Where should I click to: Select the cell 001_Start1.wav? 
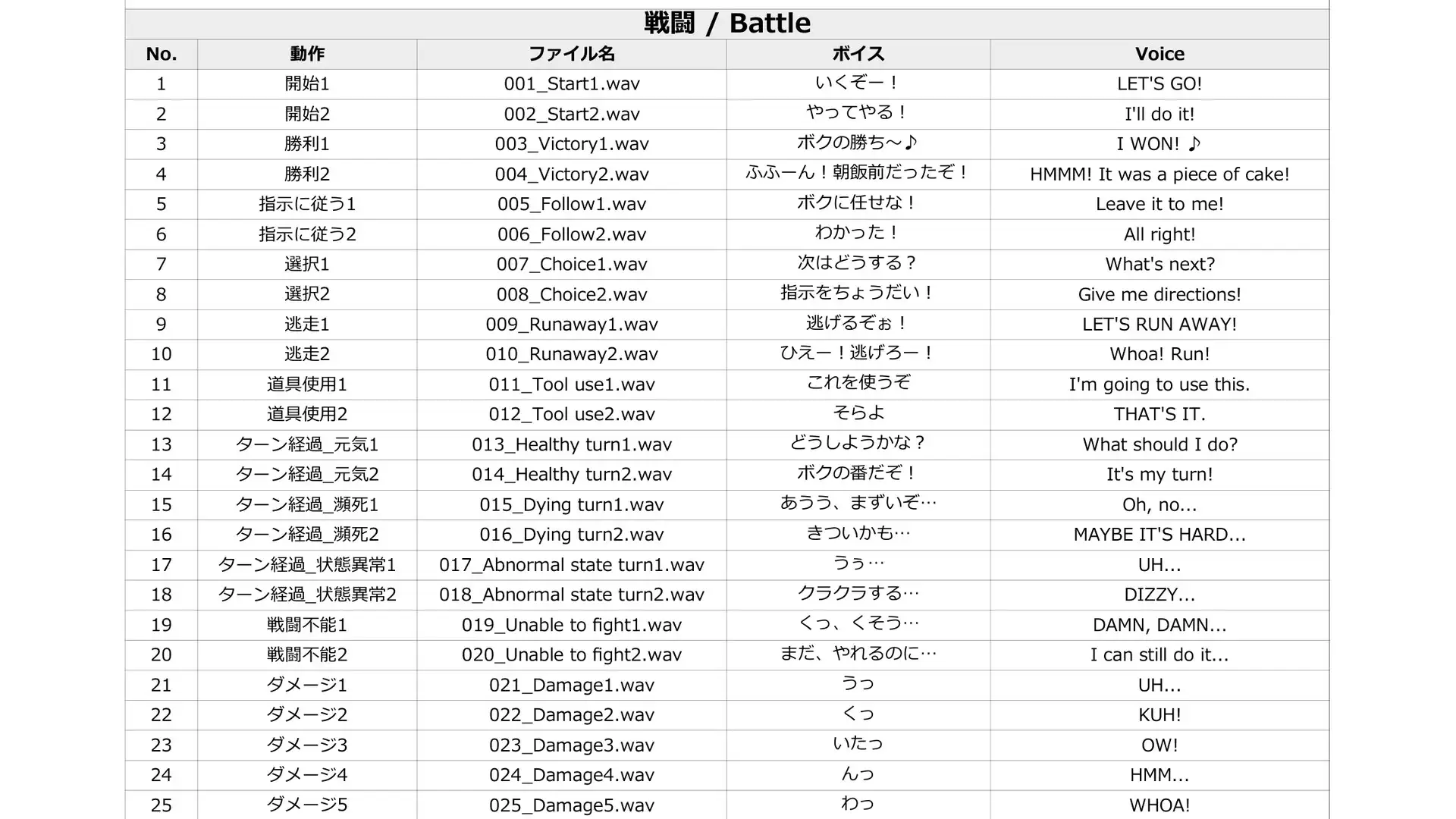click(x=572, y=84)
